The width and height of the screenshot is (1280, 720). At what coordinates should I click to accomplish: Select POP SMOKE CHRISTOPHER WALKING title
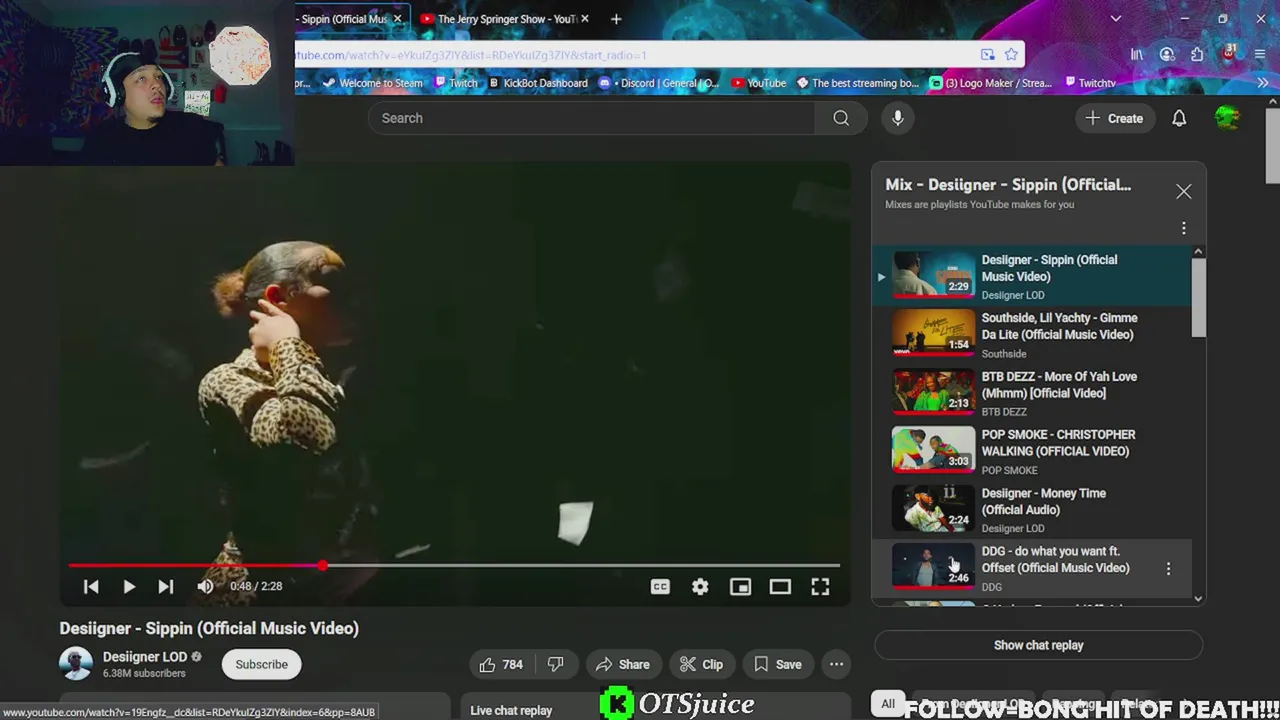coord(1058,443)
